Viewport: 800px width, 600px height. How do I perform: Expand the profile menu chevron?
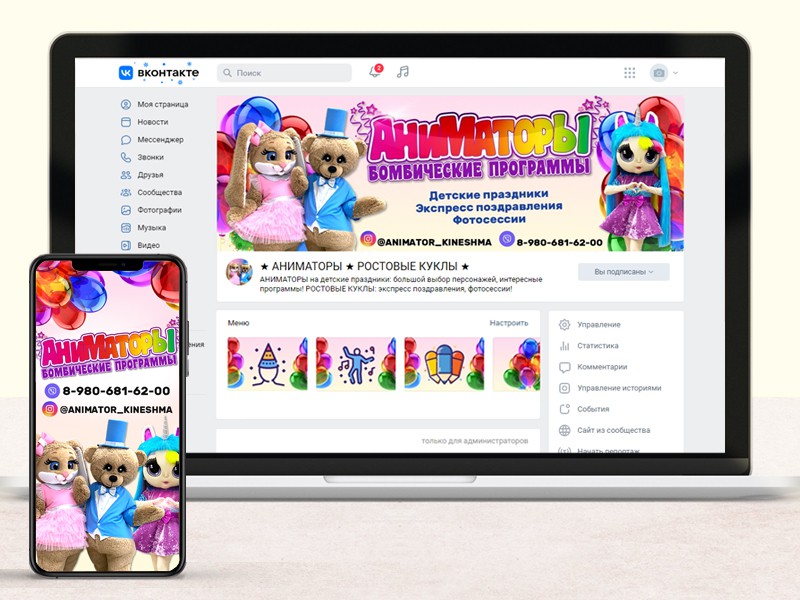tap(676, 73)
